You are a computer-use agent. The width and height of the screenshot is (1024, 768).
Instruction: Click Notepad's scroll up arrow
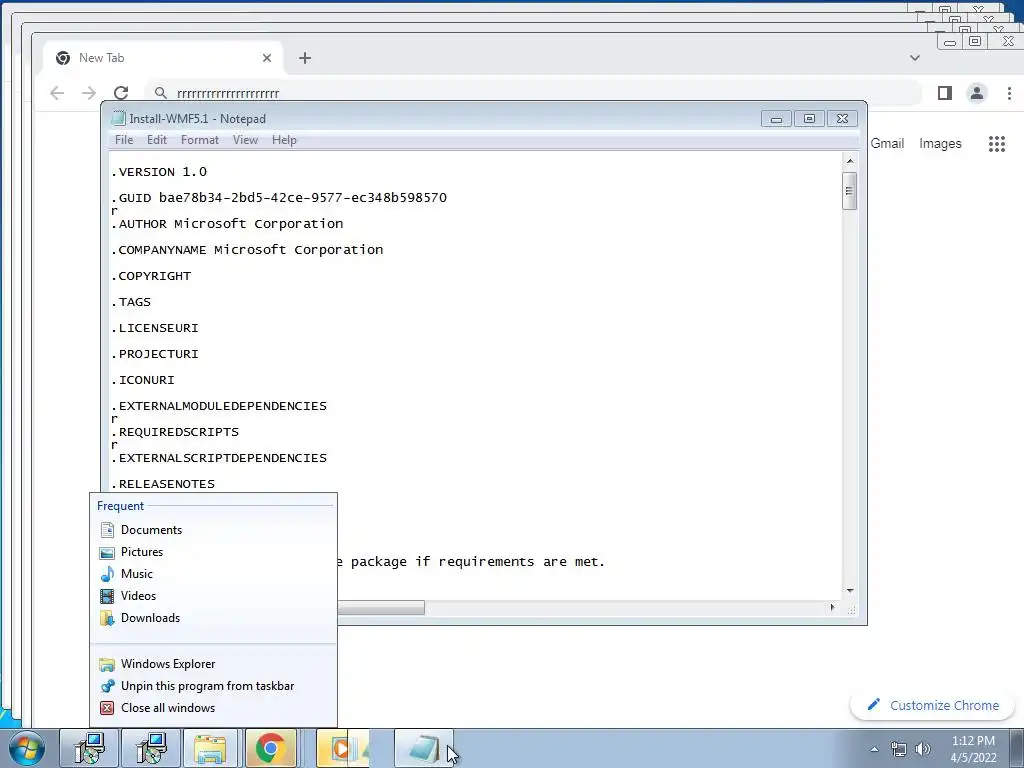click(850, 161)
